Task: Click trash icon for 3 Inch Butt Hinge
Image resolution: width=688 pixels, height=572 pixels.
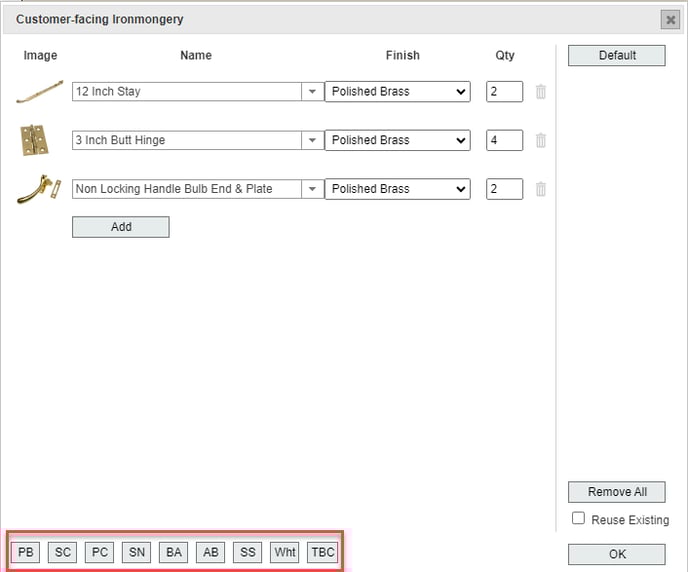Action: coord(541,140)
